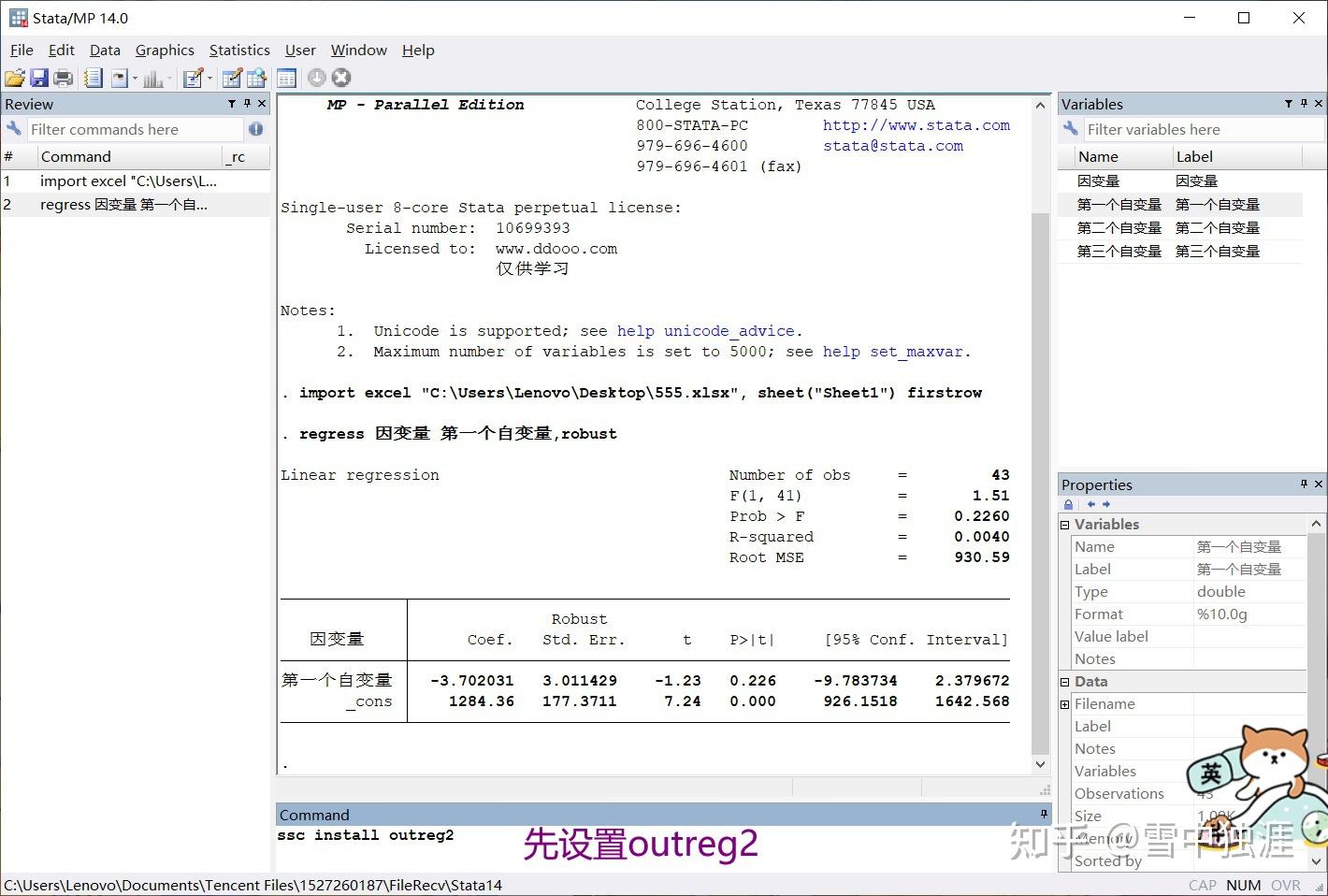The height and width of the screenshot is (896, 1328).
Task: Open the Window menu
Action: coord(358,51)
